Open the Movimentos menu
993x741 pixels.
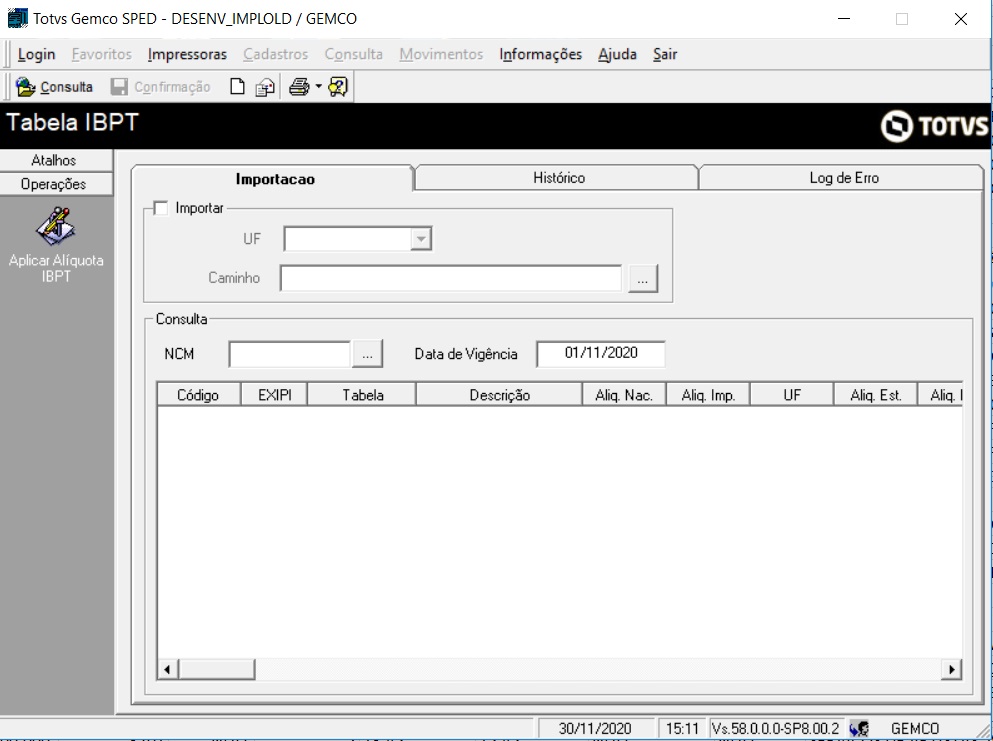tap(441, 54)
